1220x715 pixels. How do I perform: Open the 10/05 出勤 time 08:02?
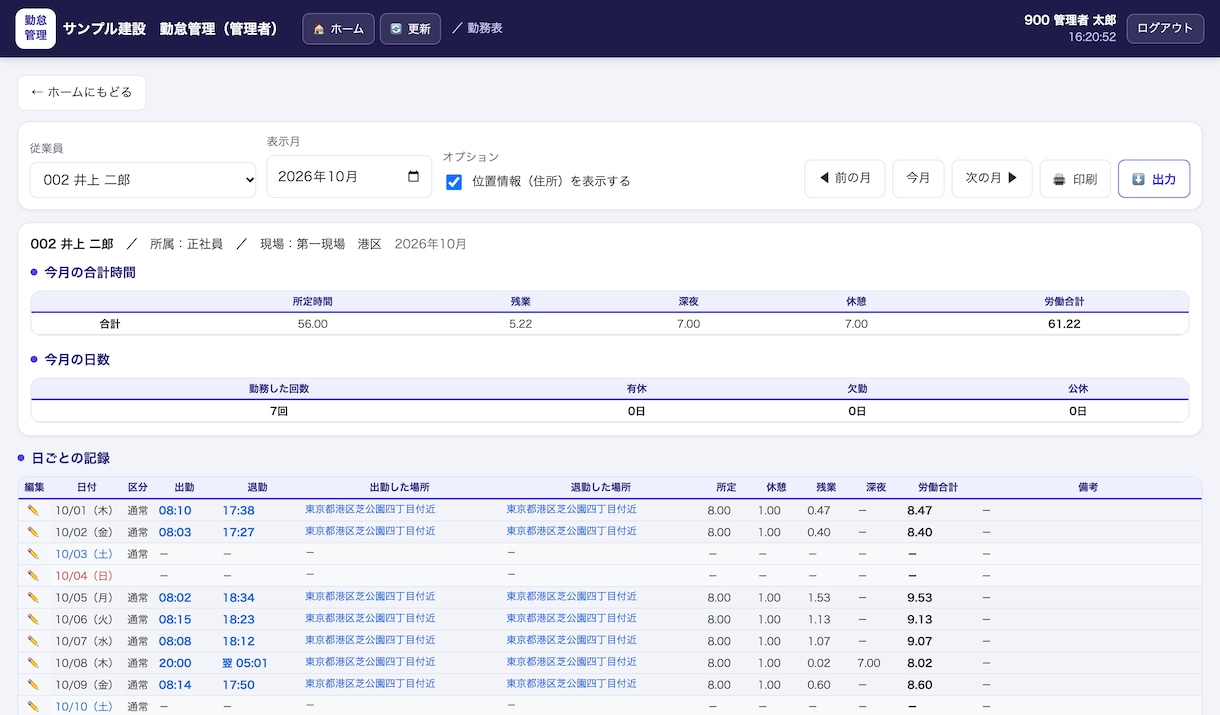tap(175, 598)
